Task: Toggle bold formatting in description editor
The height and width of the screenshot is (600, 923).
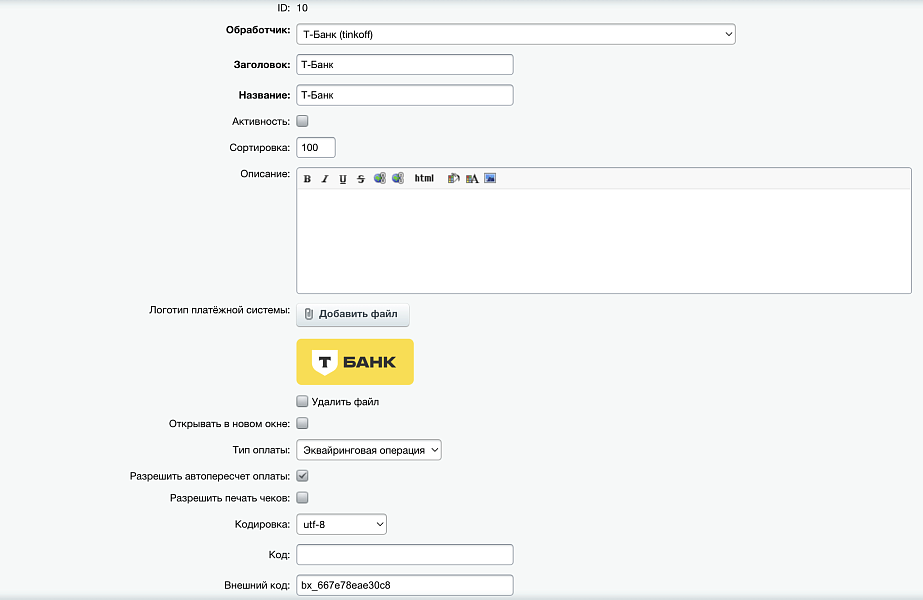Action: point(307,179)
